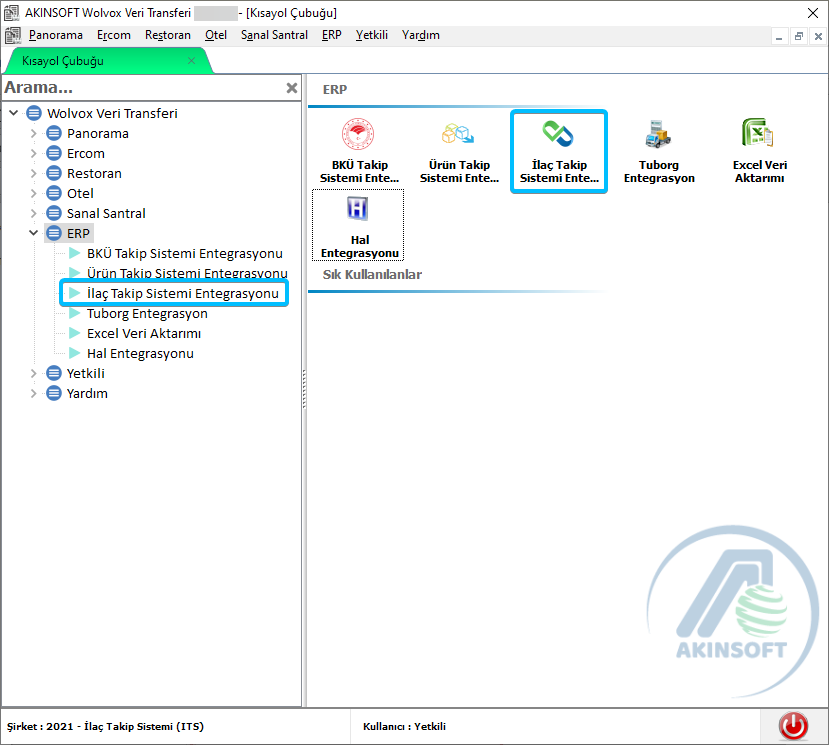
Task: Open the Ercom menu
Action: point(114,35)
